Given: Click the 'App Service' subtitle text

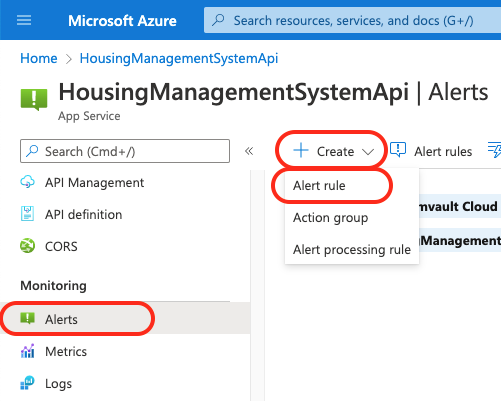Looking at the screenshot, I should coord(89,116).
